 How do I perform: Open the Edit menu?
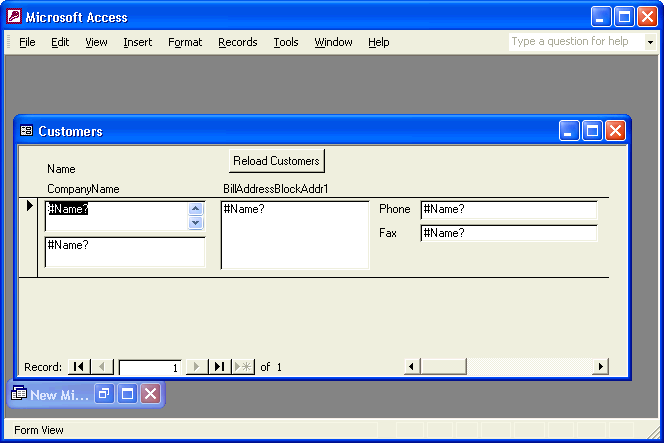coord(60,42)
